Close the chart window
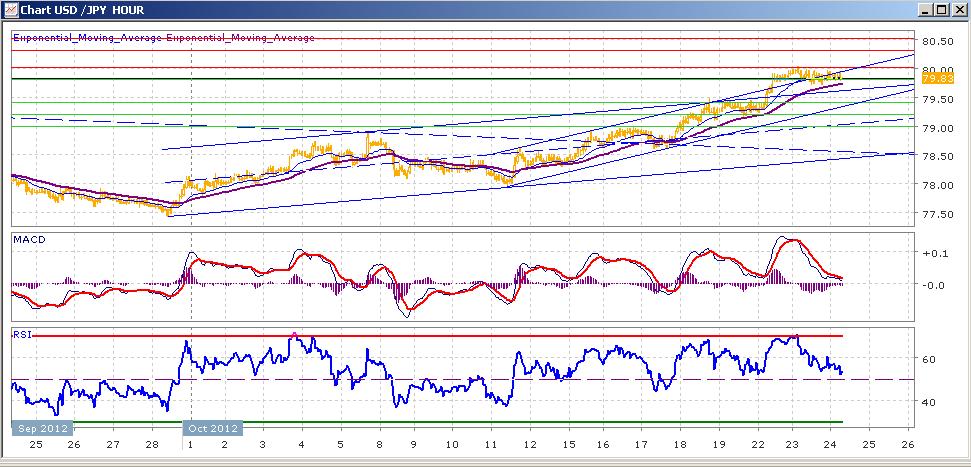This screenshot has width=971, height=467. point(957,10)
